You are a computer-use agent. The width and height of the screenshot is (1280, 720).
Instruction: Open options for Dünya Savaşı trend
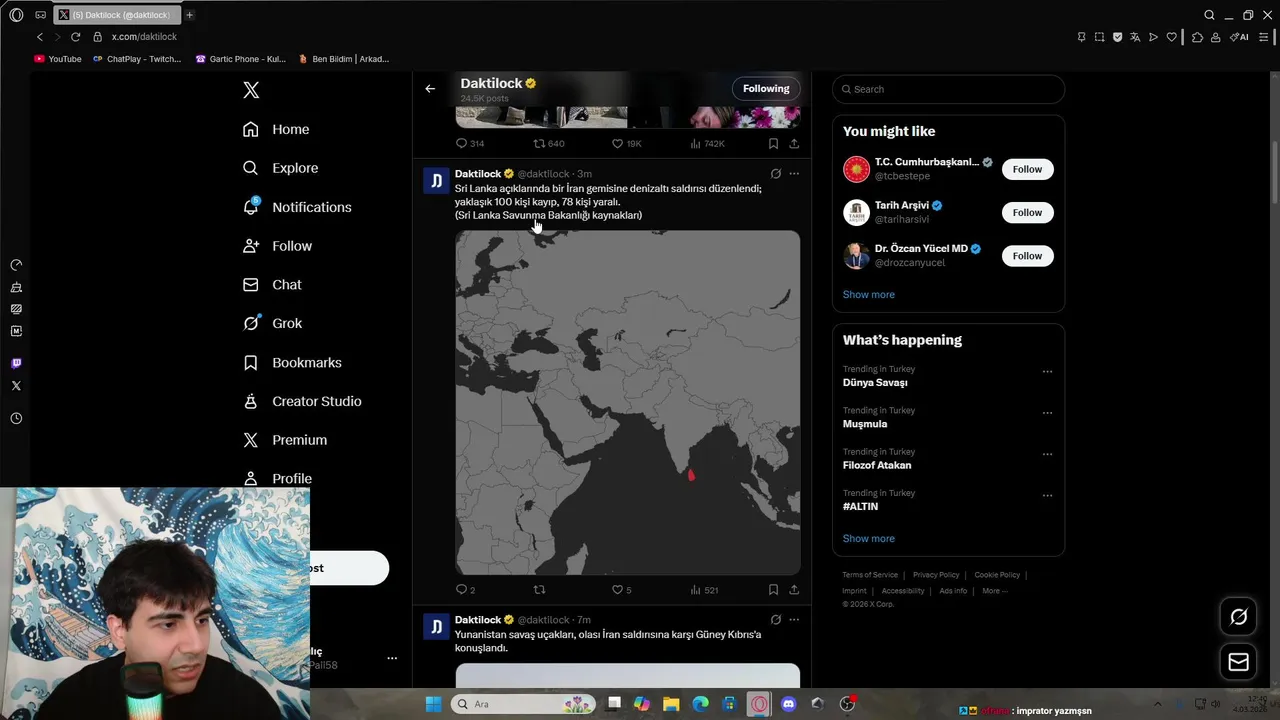coord(1047,372)
